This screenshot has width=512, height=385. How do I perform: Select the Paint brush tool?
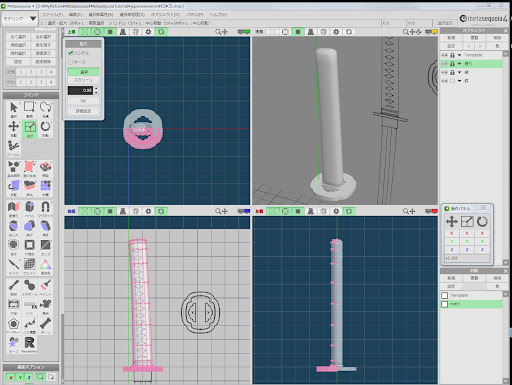[45, 285]
